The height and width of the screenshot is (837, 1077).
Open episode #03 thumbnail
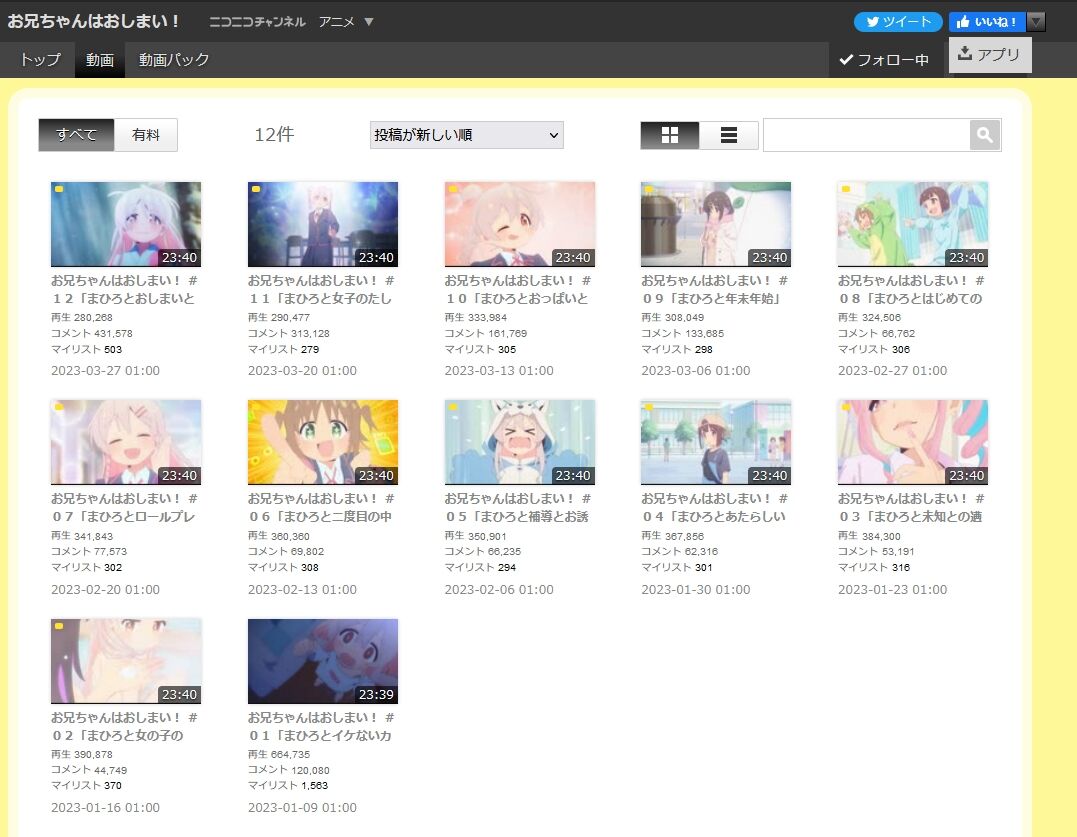point(913,442)
